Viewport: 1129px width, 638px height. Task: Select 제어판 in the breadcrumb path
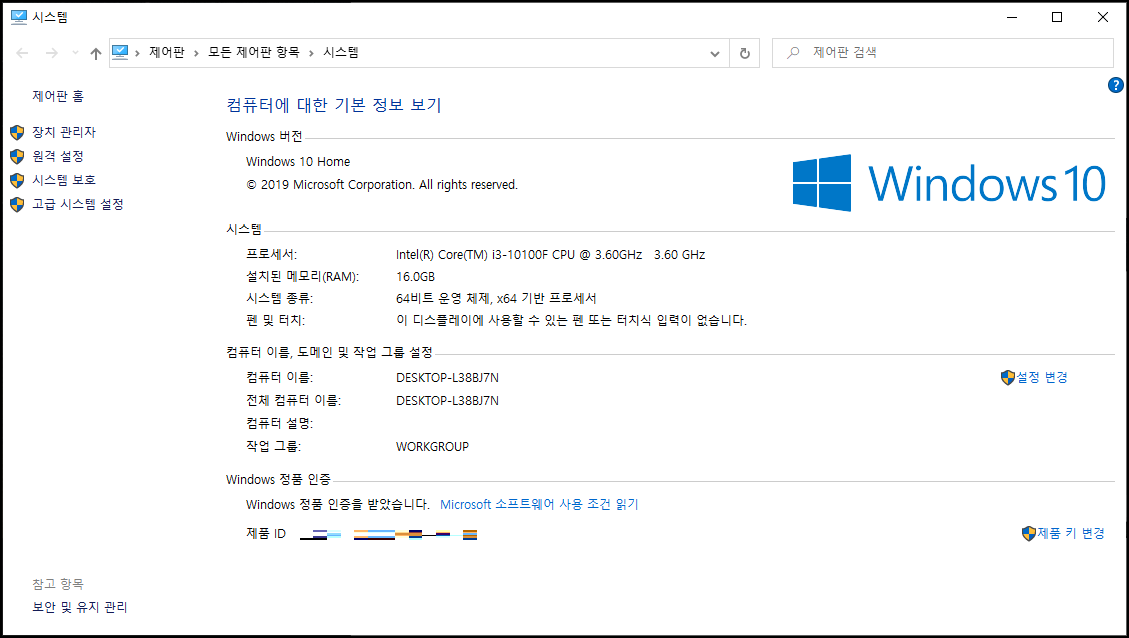point(167,53)
